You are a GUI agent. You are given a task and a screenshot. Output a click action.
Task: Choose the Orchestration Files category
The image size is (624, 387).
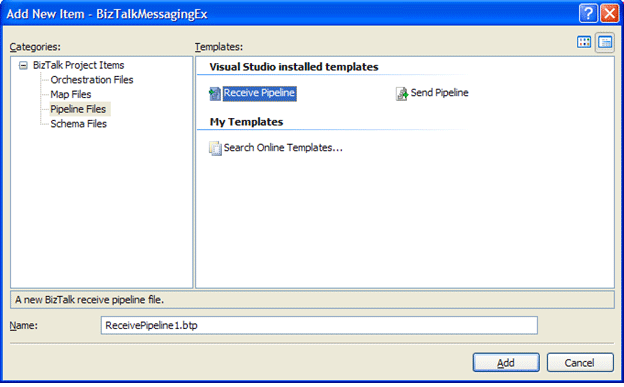tap(92, 80)
